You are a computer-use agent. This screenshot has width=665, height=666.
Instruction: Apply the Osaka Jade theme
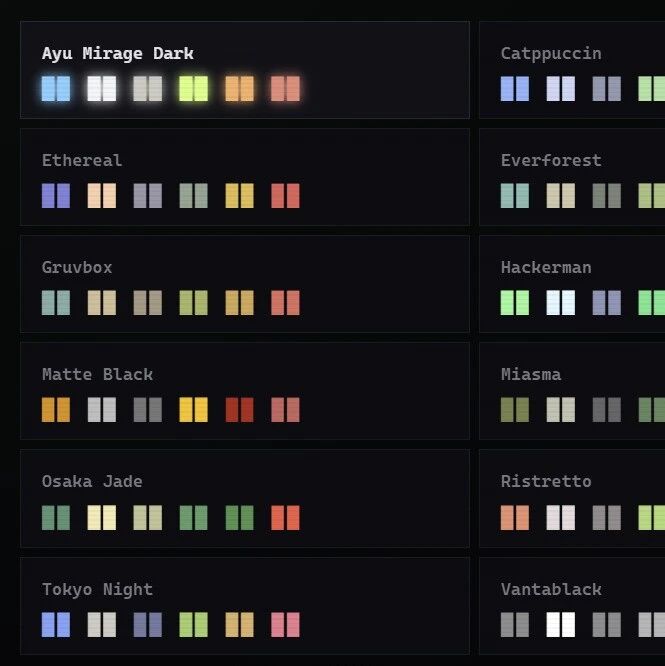pos(245,498)
